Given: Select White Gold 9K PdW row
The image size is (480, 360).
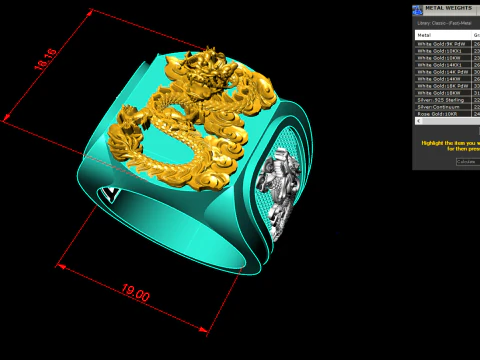Looking at the screenshot, I should 447,44.
